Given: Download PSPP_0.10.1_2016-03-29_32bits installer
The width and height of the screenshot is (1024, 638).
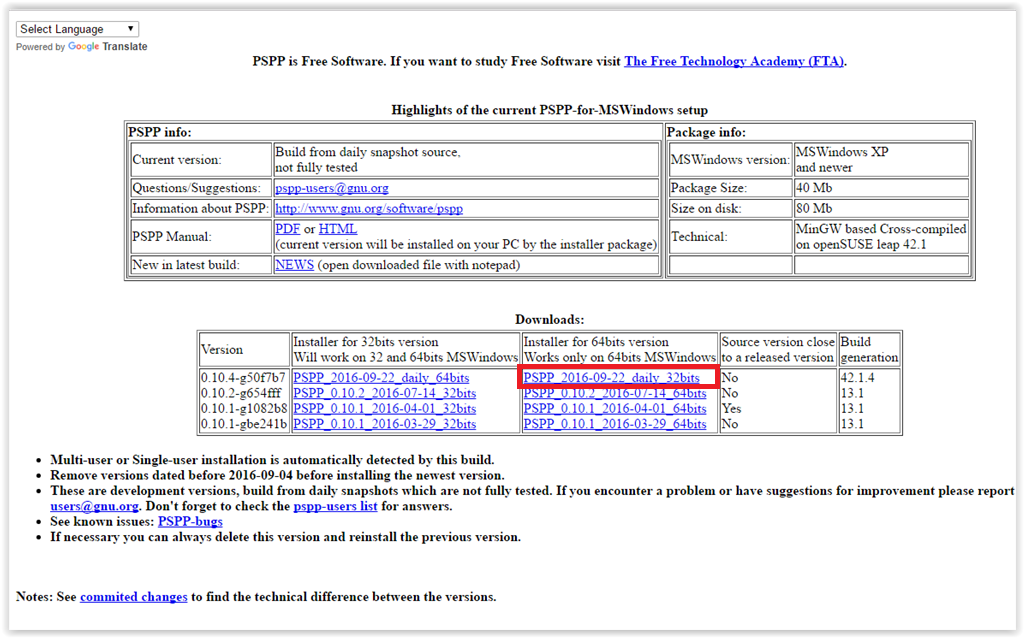Looking at the screenshot, I should click(385, 424).
